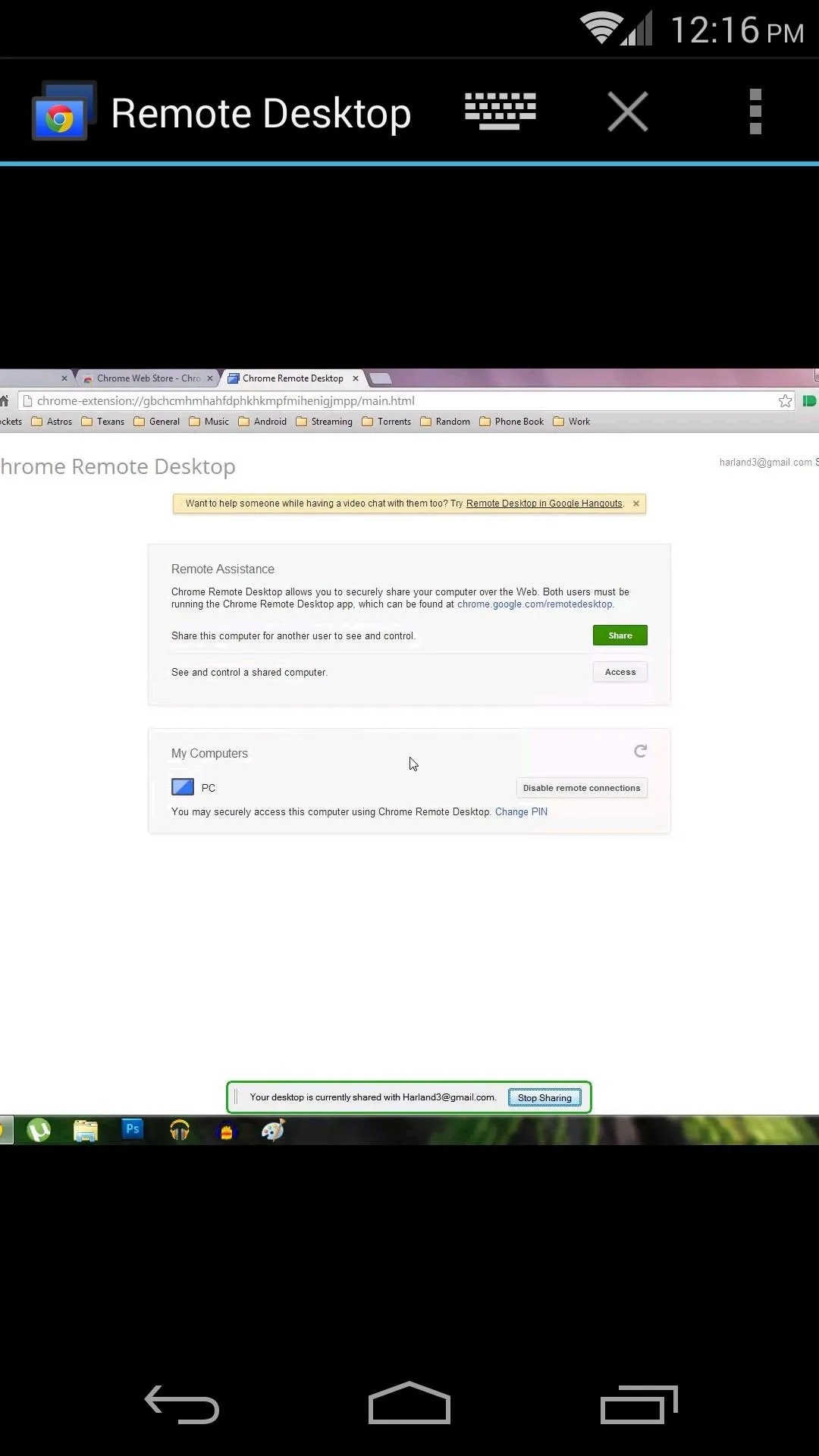Open the headphones music app in taskbar
819x1456 pixels.
coord(180,1131)
